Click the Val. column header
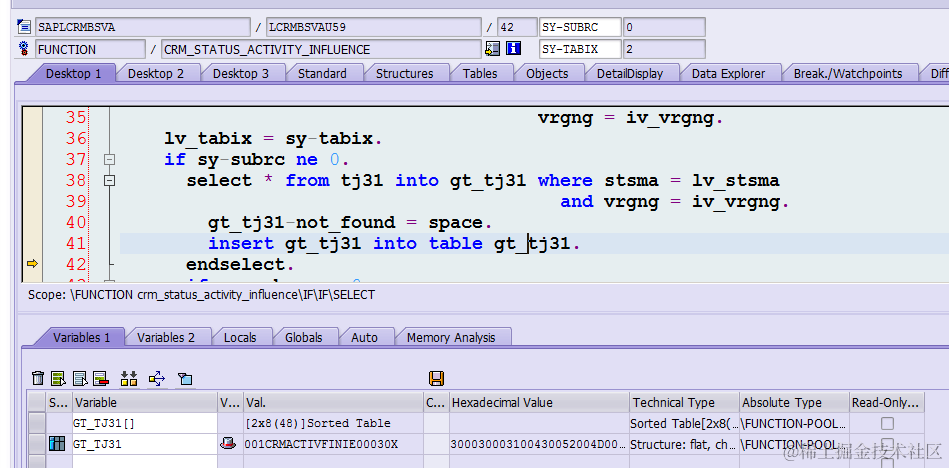Image resolution: width=949 pixels, height=468 pixels. [333, 403]
